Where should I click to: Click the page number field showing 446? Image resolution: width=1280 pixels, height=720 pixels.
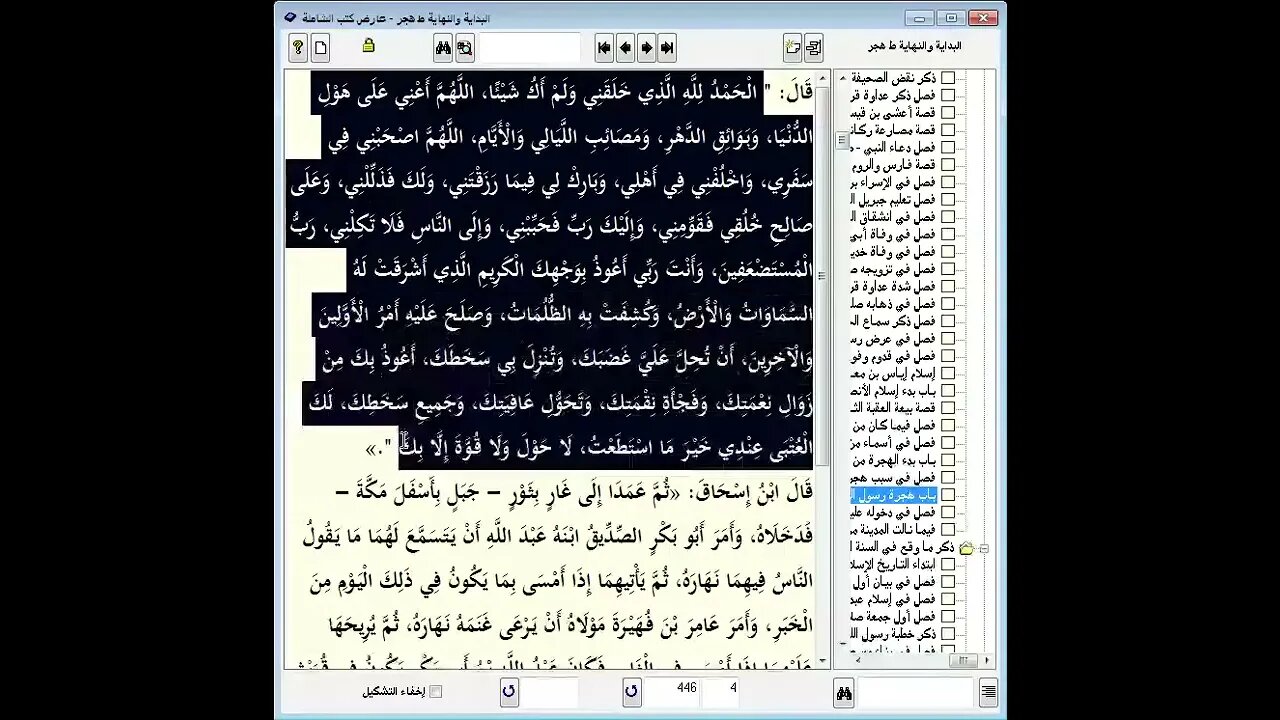(x=671, y=691)
